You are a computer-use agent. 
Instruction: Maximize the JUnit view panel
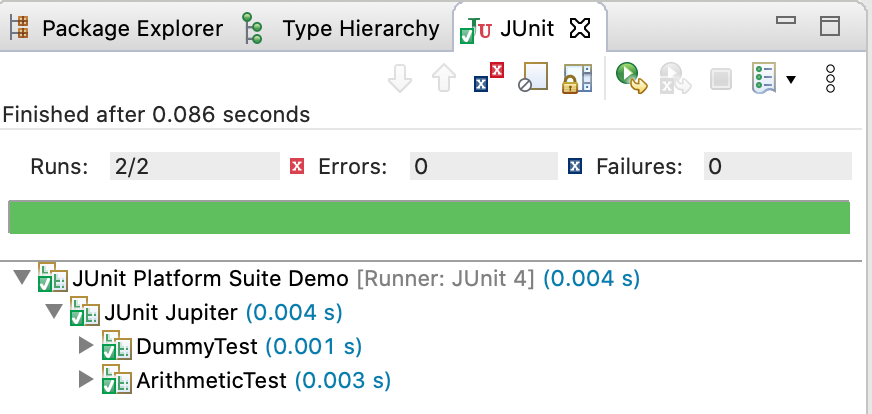(830, 26)
